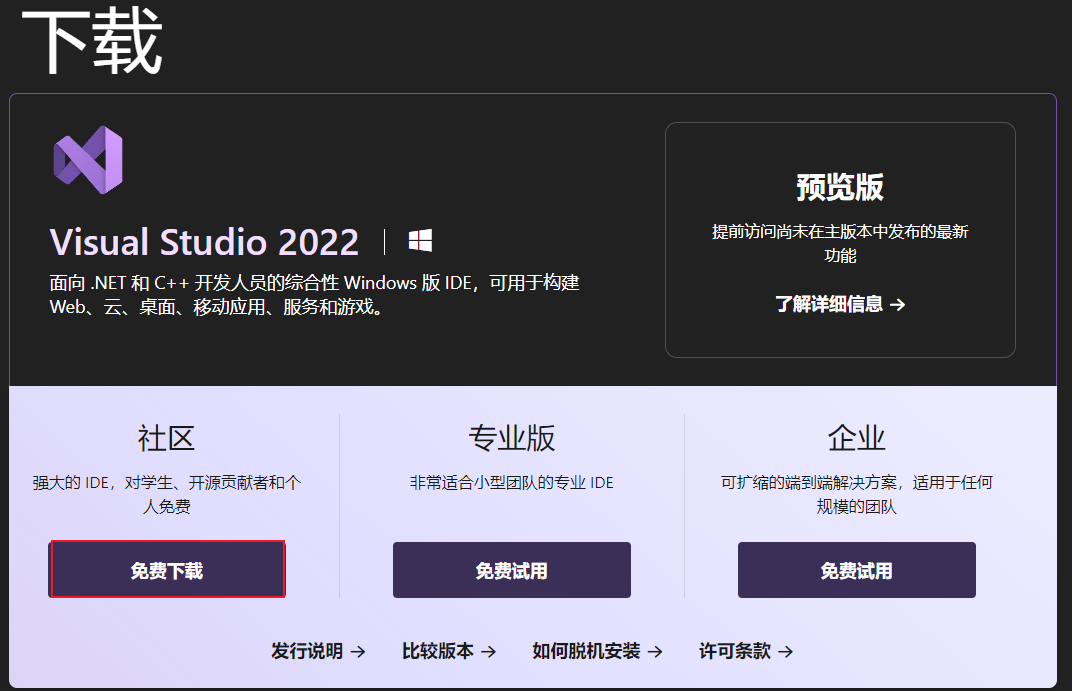Click the purple Visual Studio logo

point(88,160)
